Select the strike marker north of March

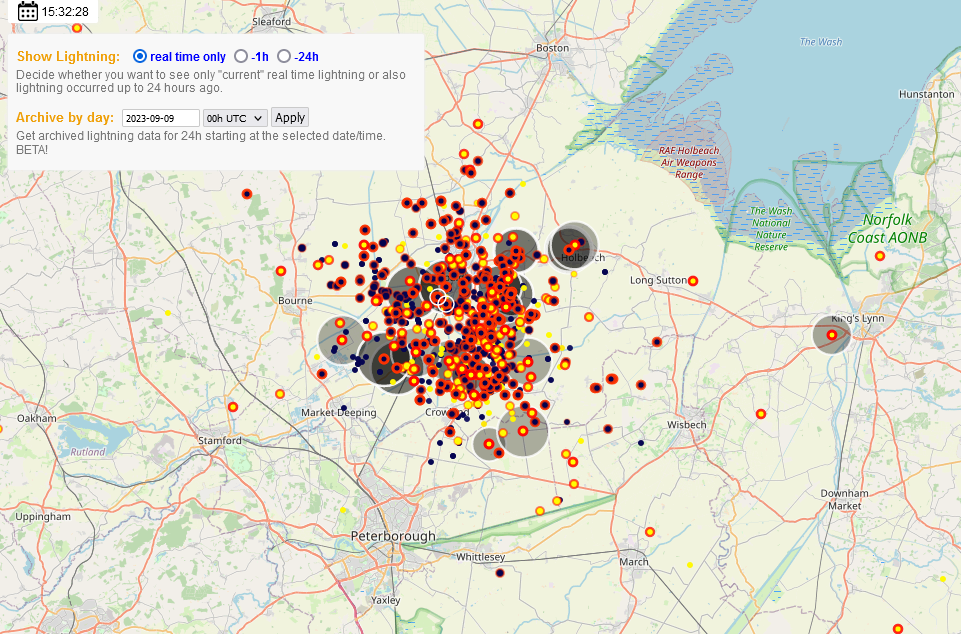tap(650, 532)
